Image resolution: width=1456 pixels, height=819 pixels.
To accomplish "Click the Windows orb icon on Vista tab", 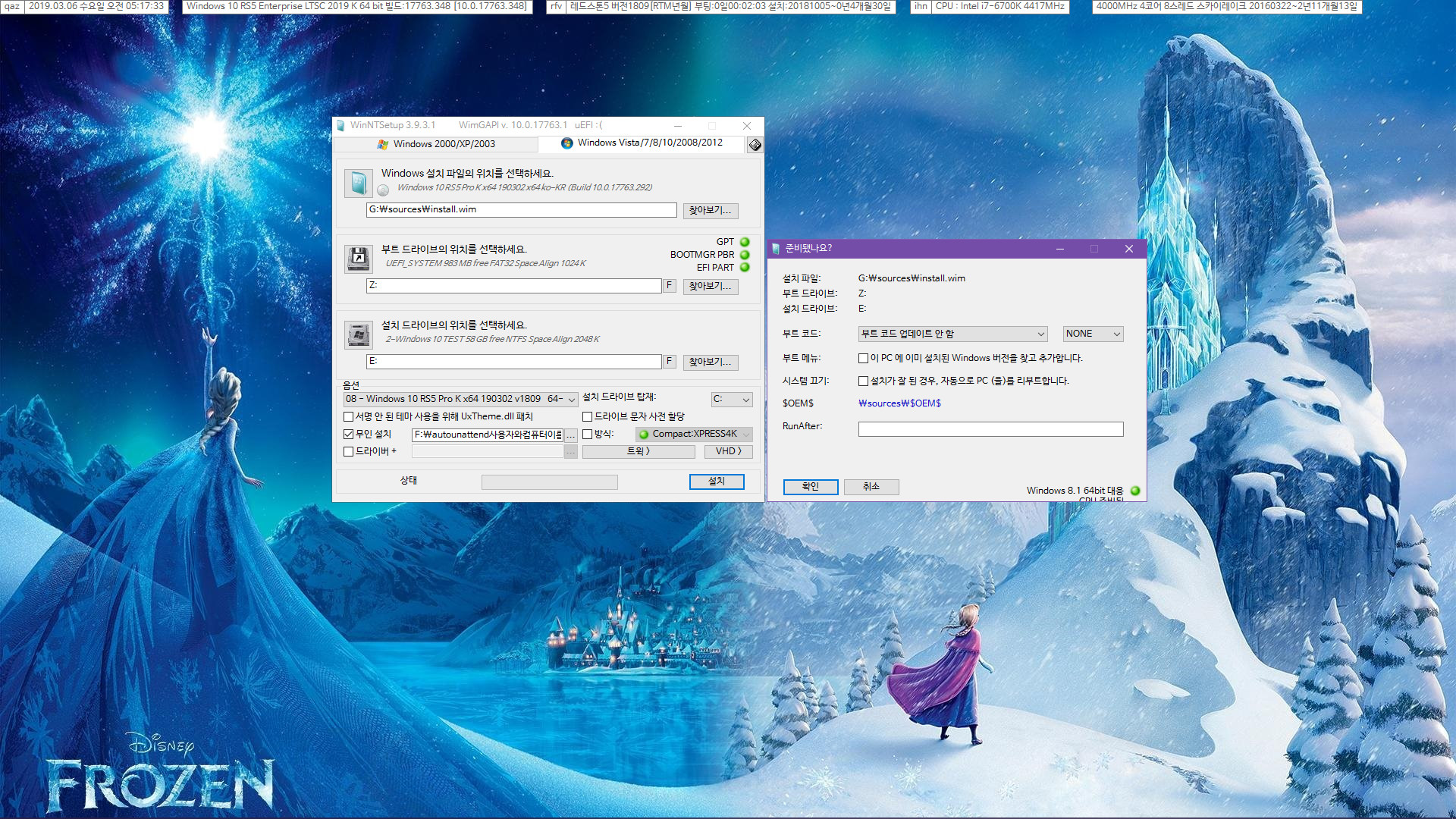I will pos(566,143).
